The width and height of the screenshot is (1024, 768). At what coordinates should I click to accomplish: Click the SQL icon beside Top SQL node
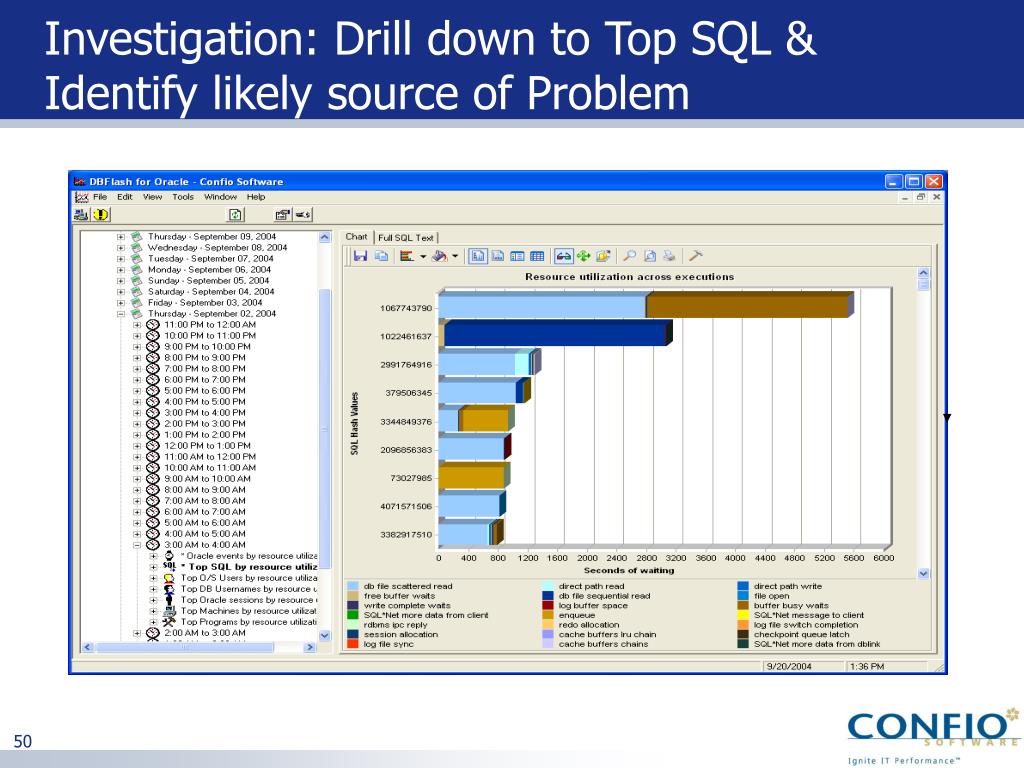click(x=169, y=566)
